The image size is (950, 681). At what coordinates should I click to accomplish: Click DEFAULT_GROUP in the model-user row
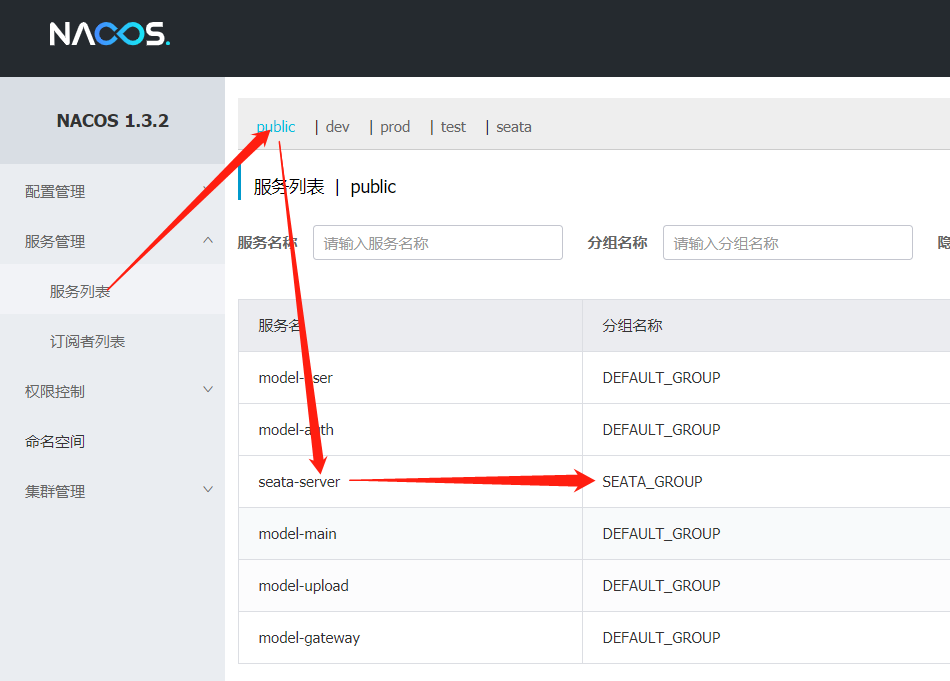[662, 378]
